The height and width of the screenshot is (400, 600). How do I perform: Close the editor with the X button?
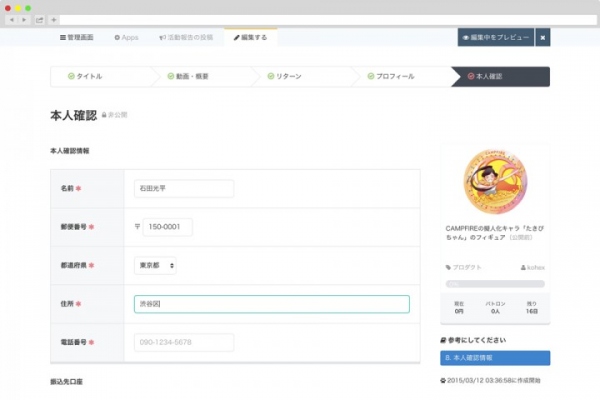pyautogui.click(x=543, y=38)
